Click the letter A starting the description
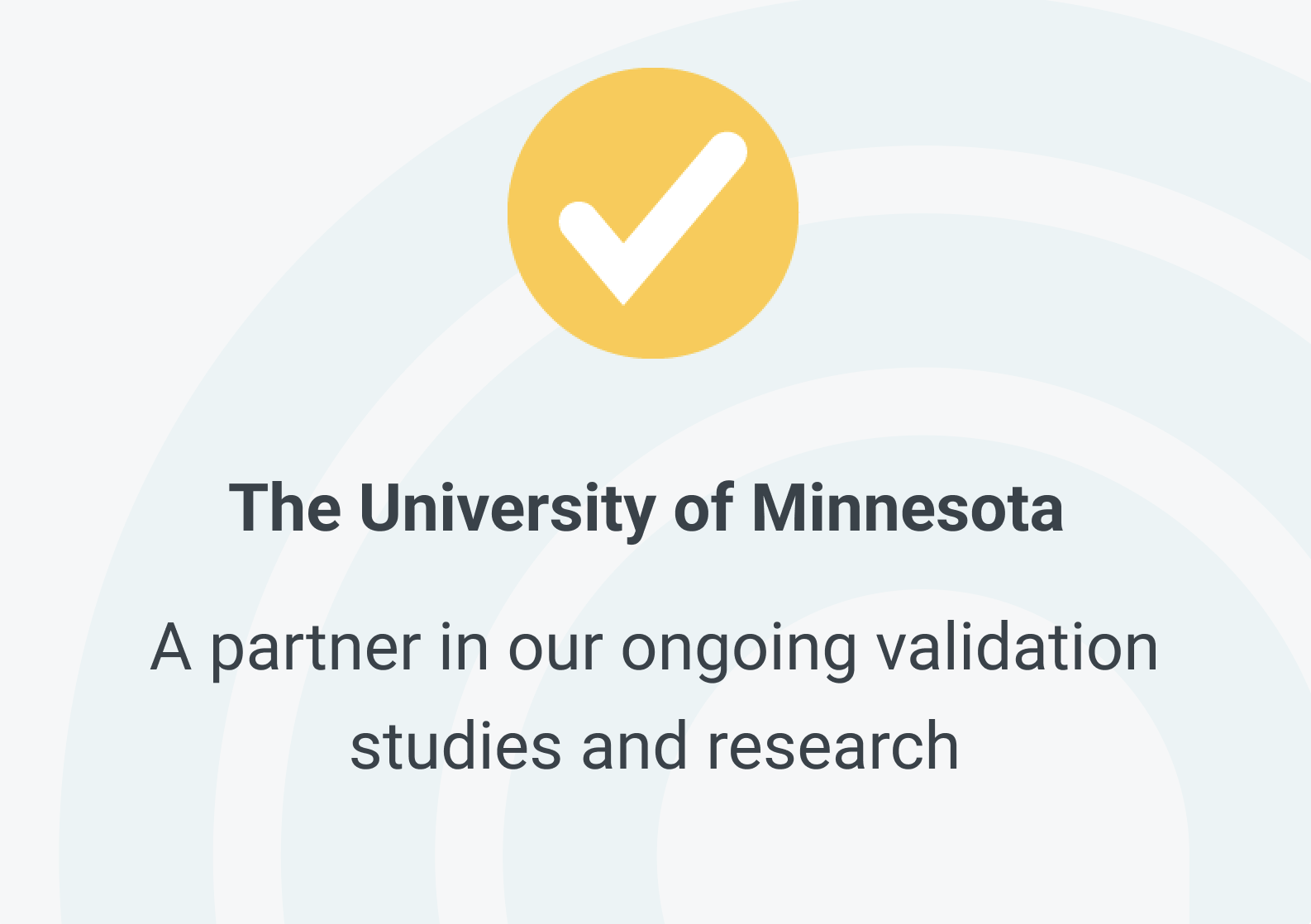 tap(171, 647)
